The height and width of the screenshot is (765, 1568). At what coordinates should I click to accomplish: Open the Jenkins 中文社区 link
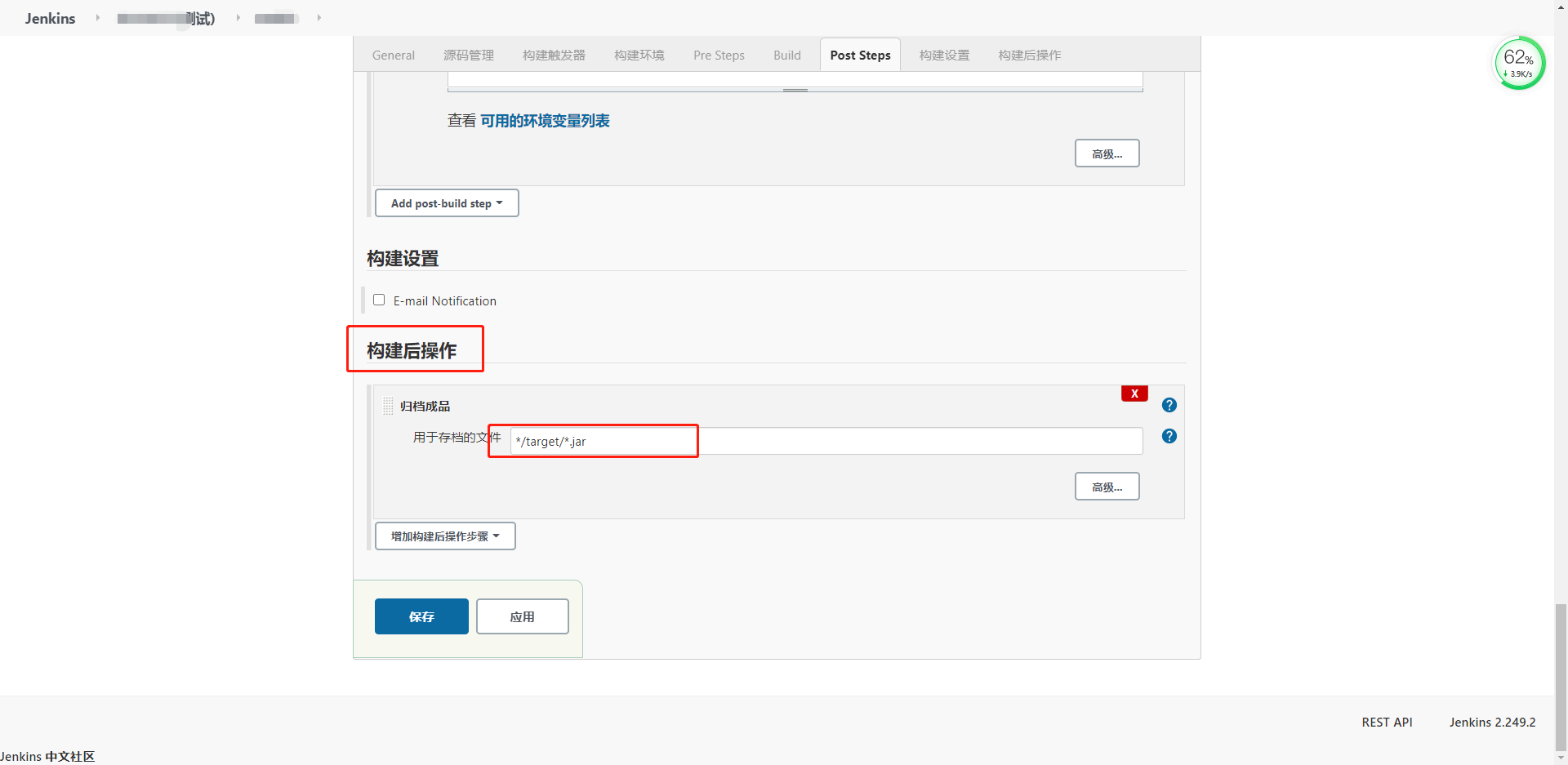(x=47, y=757)
